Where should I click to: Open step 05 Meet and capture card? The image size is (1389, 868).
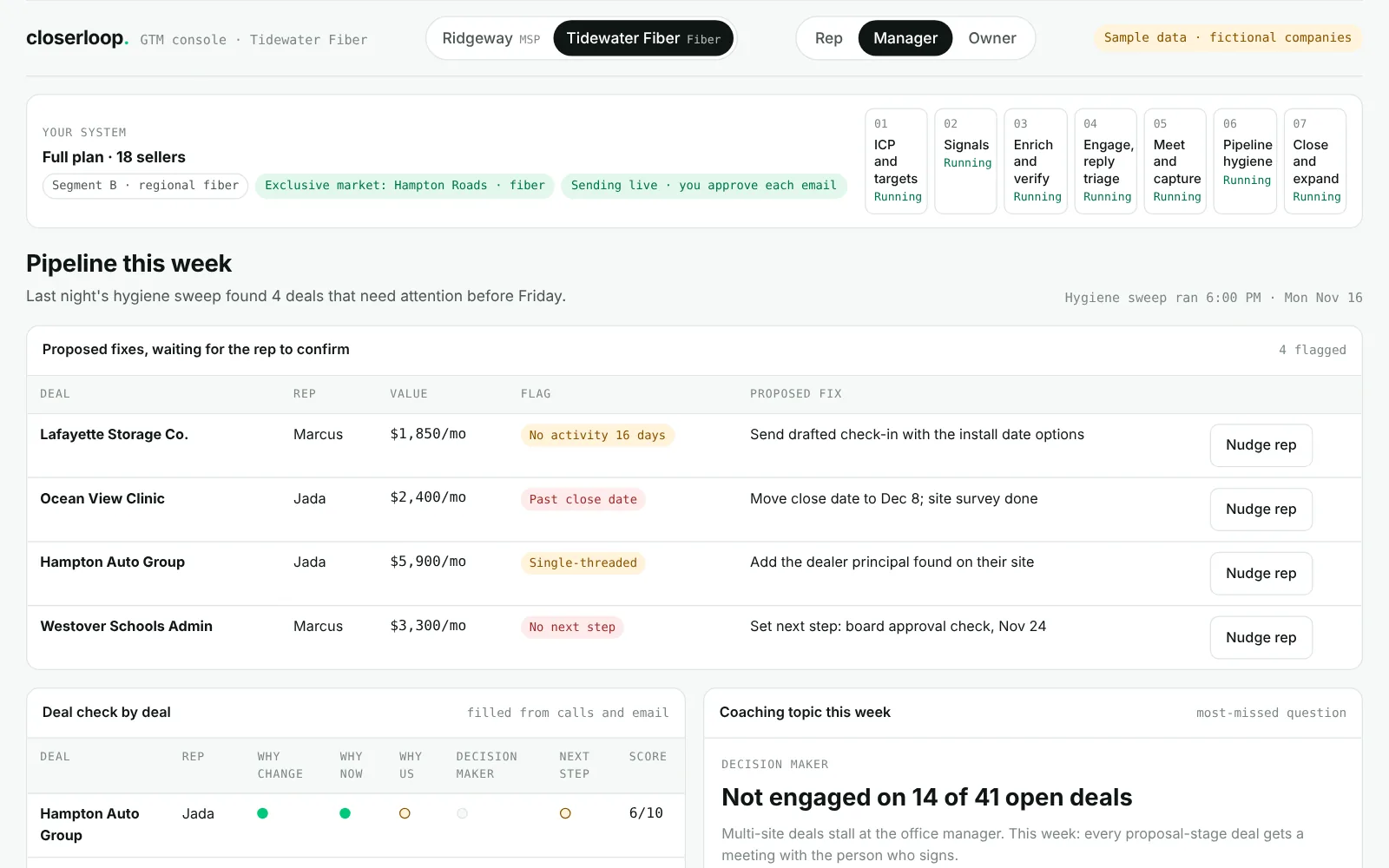click(x=1175, y=161)
